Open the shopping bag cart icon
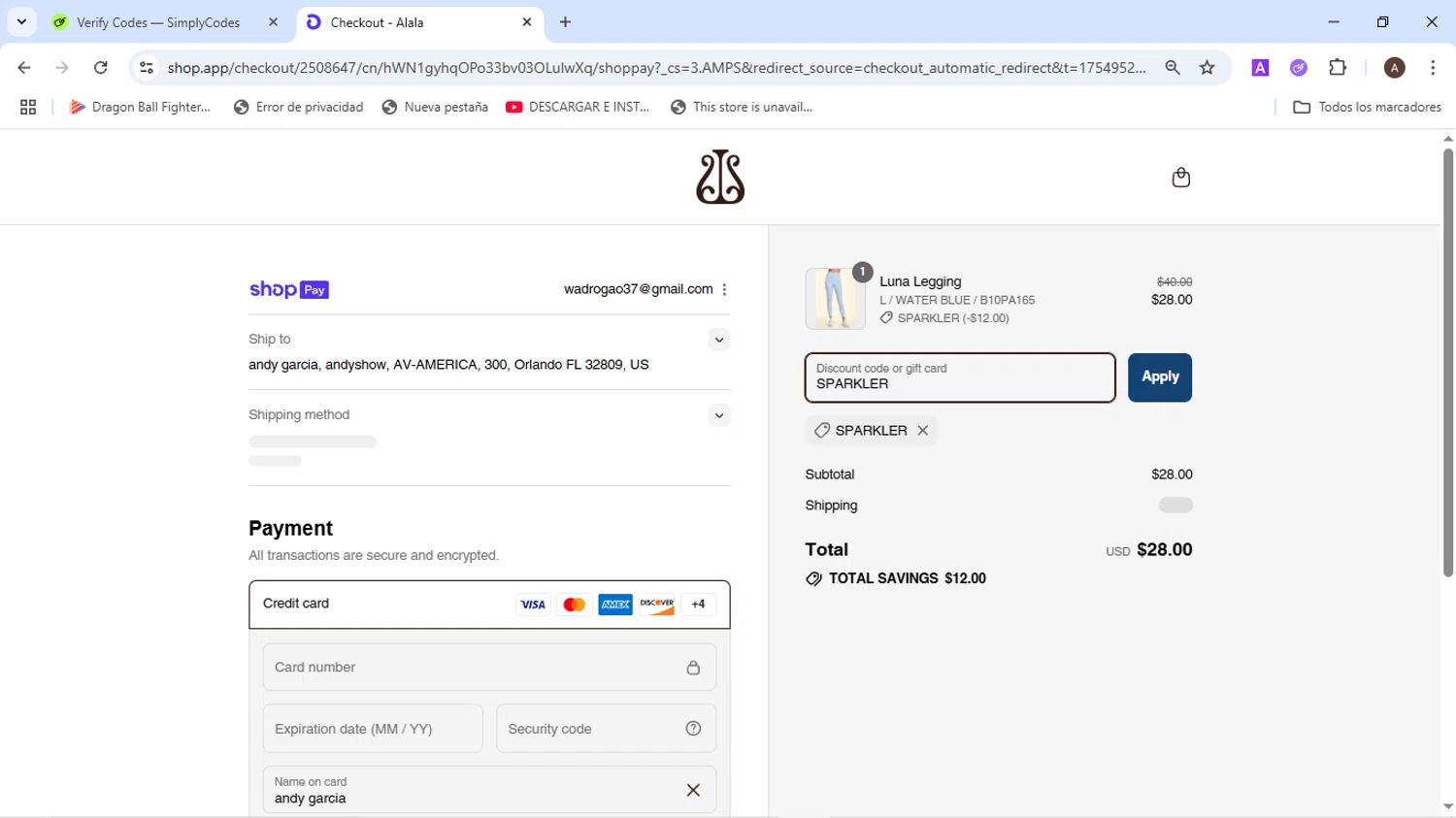1456x818 pixels. (1180, 177)
